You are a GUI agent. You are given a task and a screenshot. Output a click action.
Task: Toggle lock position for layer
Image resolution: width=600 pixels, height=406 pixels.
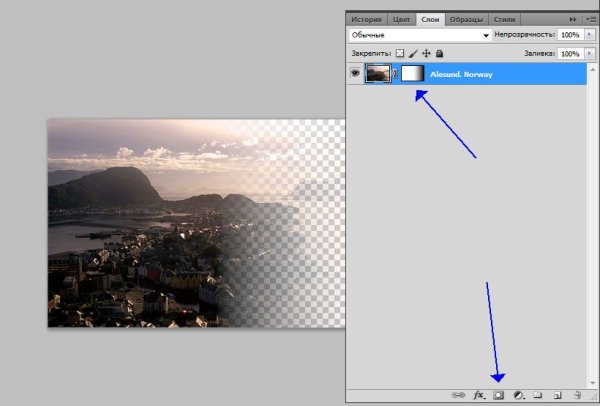pos(426,53)
